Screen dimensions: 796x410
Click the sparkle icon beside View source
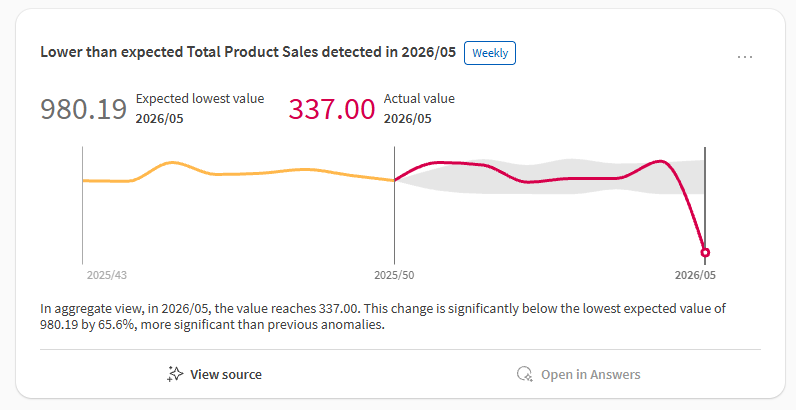[x=175, y=374]
